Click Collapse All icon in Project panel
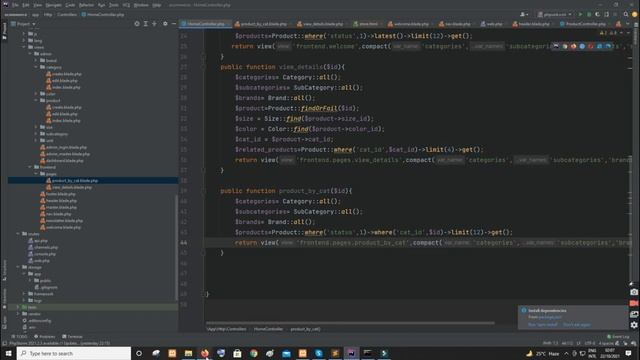This screenshot has height=360, width=640. click(154, 24)
